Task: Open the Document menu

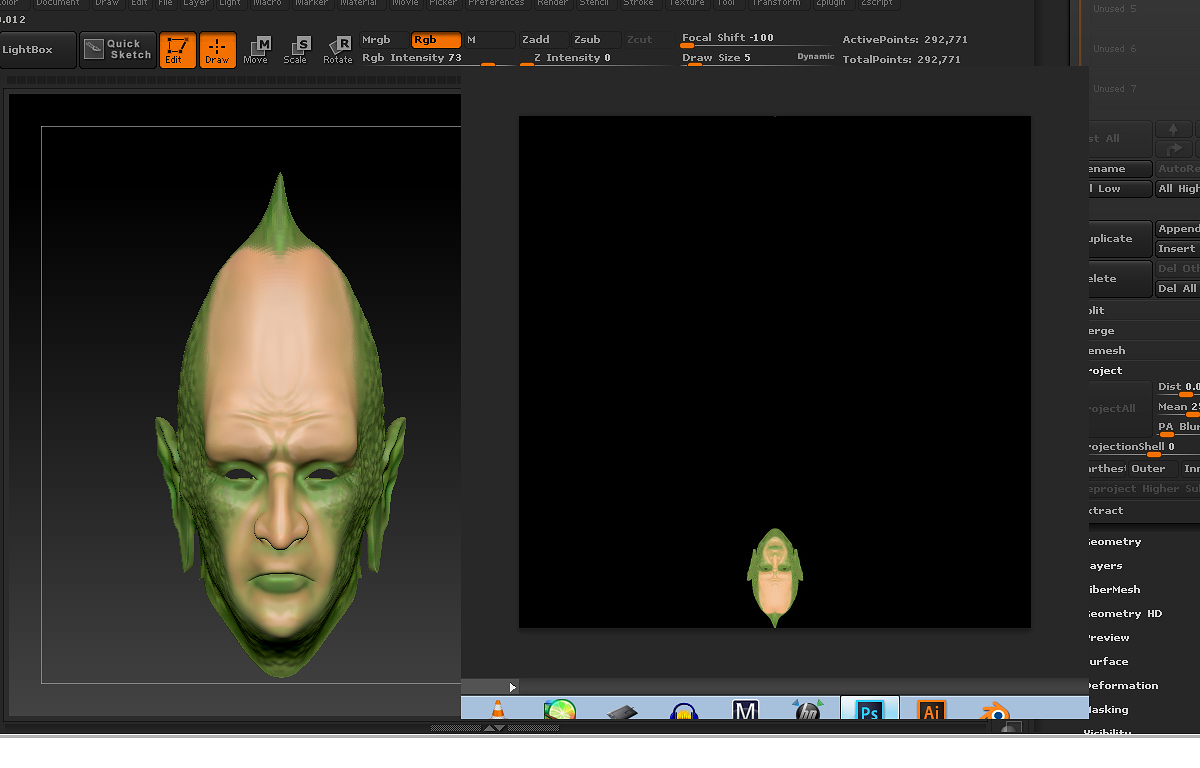Action: [x=58, y=4]
